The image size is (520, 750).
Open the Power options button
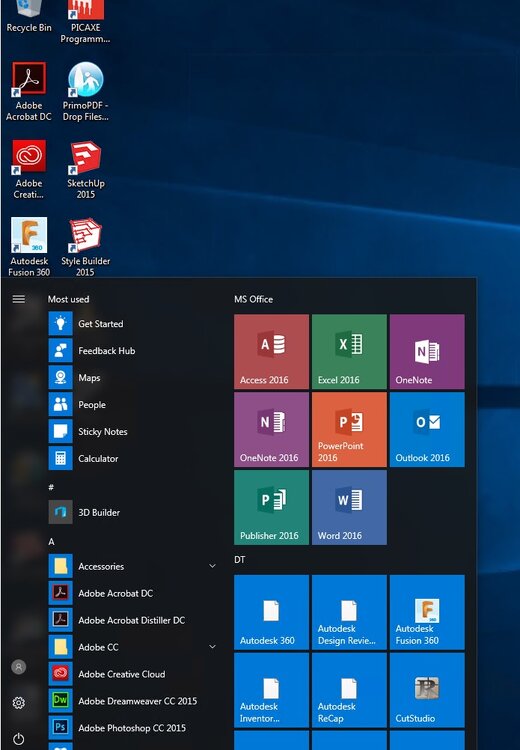[19, 739]
